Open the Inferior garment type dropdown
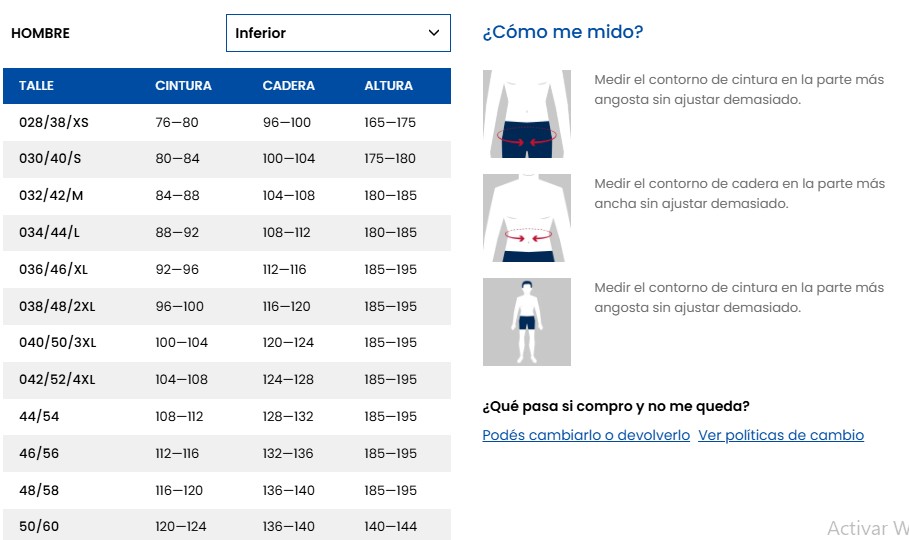Screen dimensions: 909x540 tap(337, 33)
